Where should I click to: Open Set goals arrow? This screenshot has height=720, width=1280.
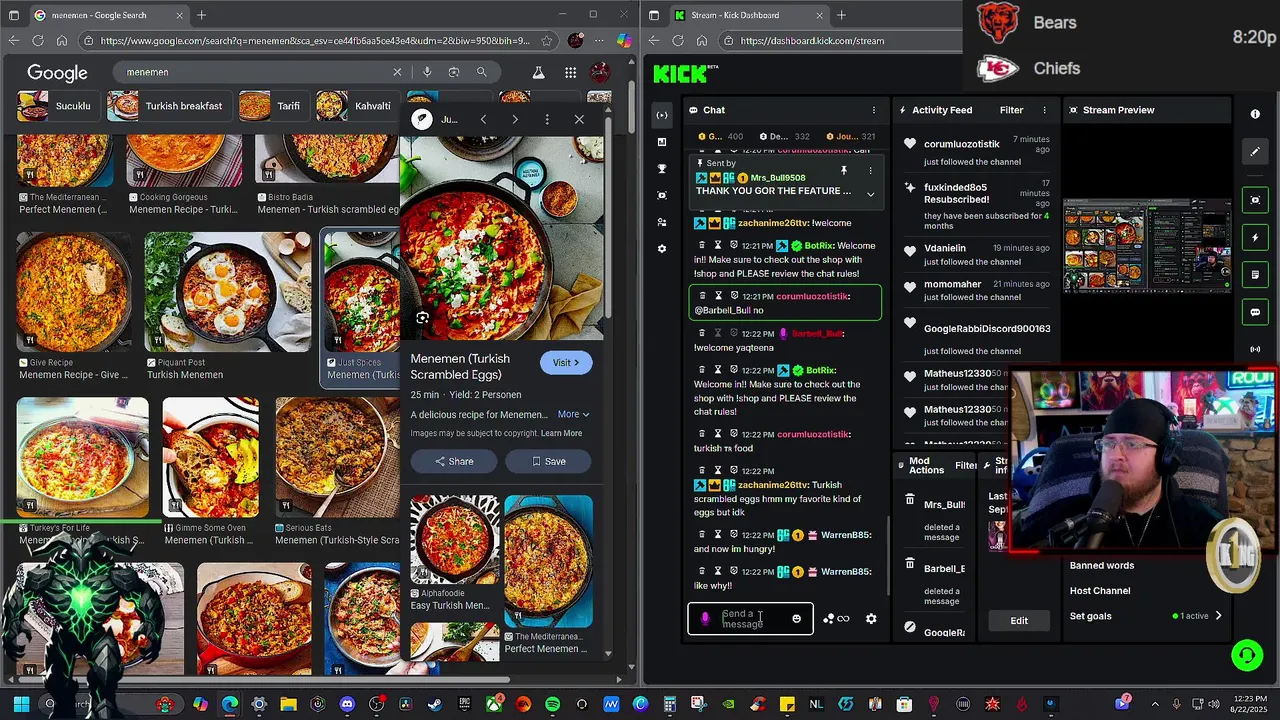pyautogui.click(x=1218, y=616)
